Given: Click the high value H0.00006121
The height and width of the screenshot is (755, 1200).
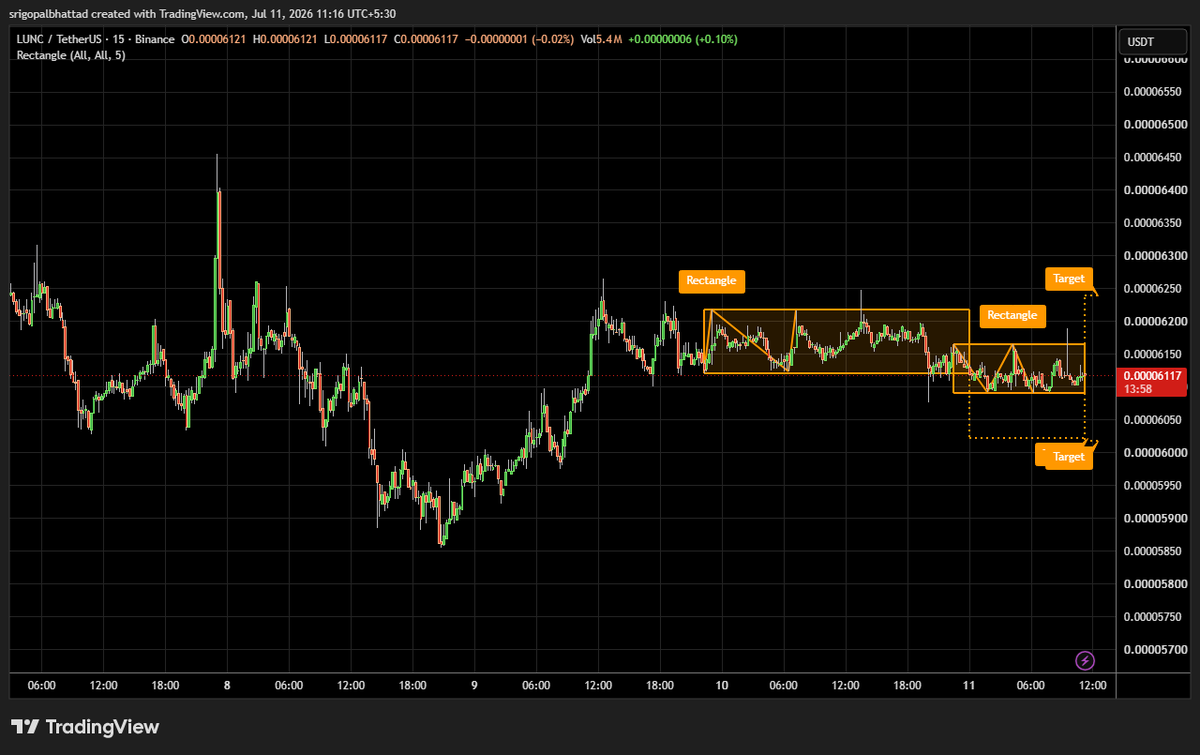Looking at the screenshot, I should [286, 39].
